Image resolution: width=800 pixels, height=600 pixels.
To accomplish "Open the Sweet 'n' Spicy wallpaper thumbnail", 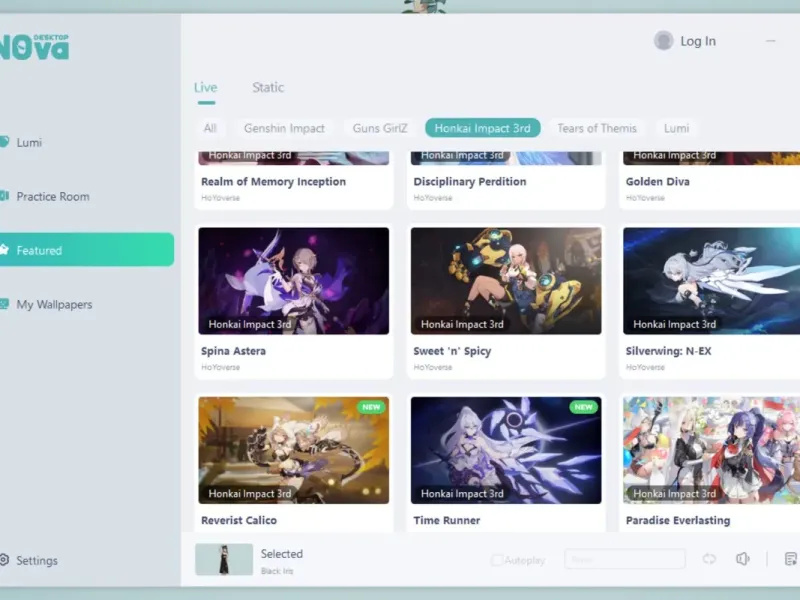I will point(506,281).
